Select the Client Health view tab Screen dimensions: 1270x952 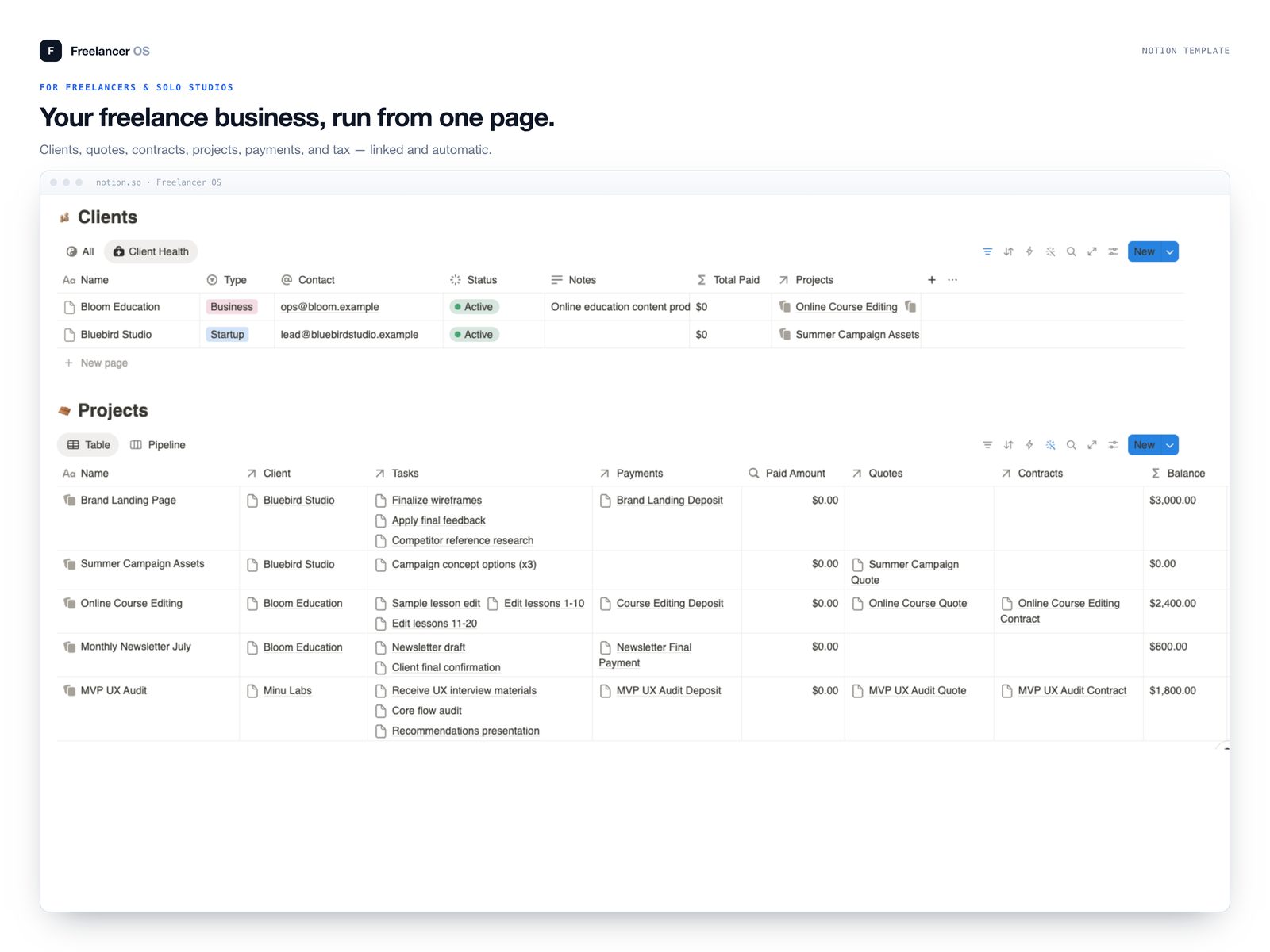151,251
